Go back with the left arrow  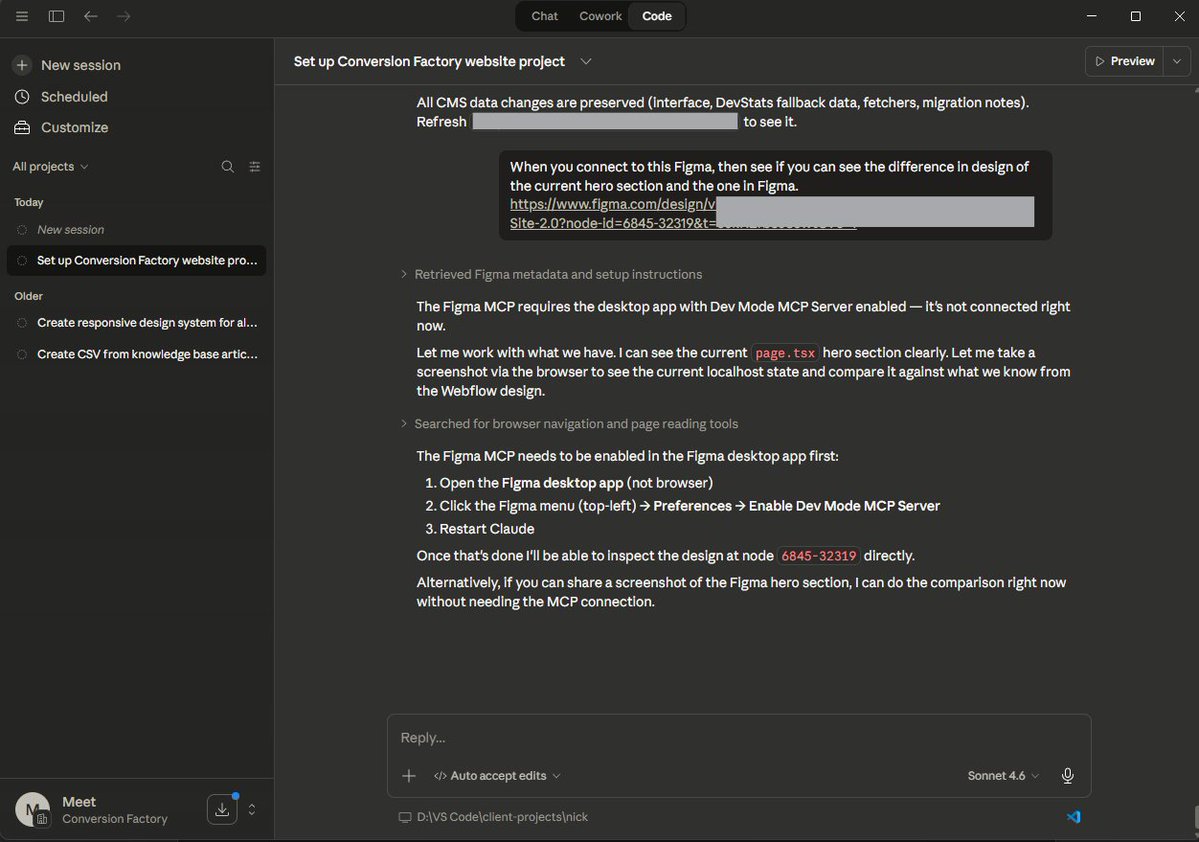(x=90, y=16)
